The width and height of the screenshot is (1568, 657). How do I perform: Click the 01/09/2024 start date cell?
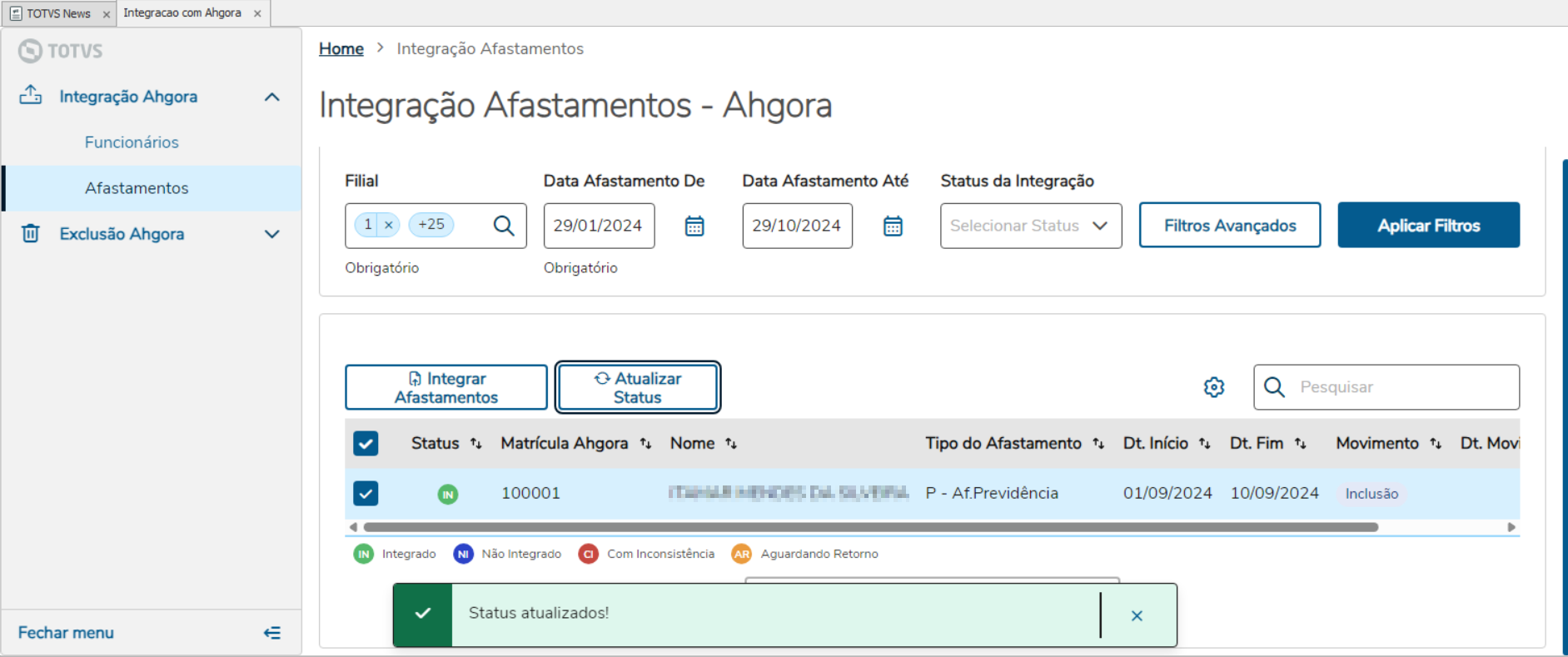[1167, 493]
